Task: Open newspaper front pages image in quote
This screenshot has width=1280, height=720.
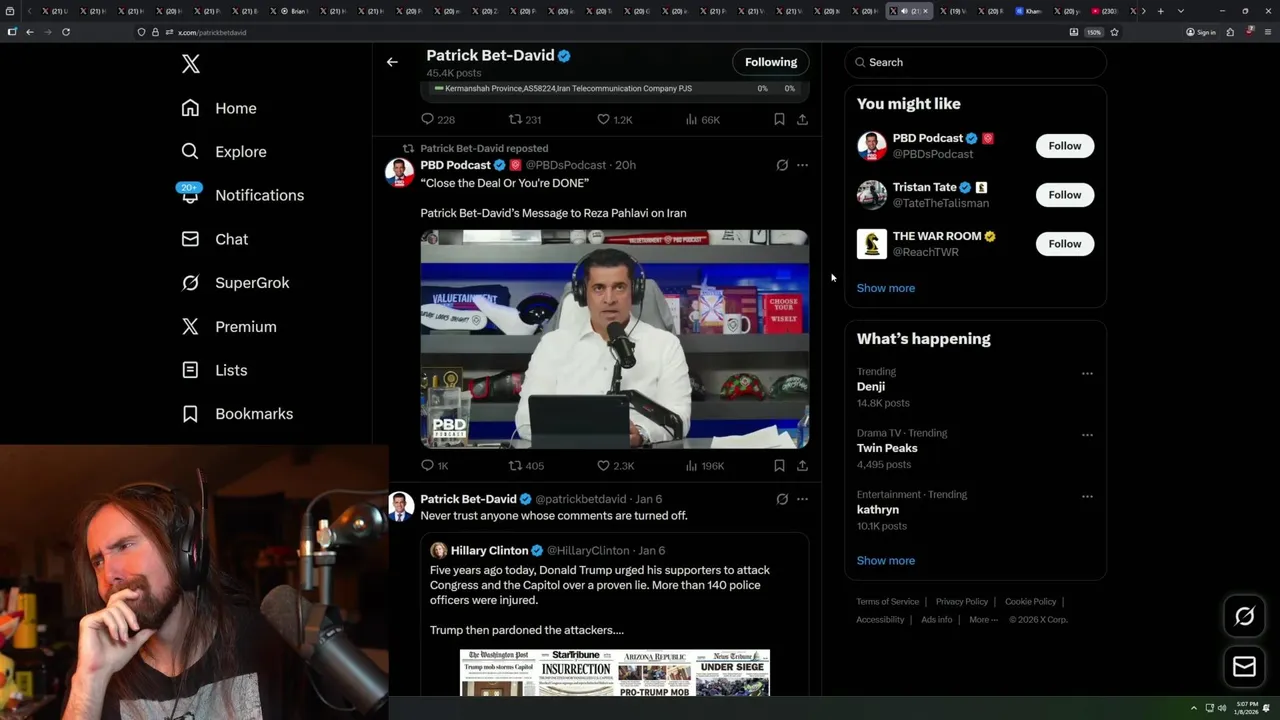Action: click(x=614, y=673)
